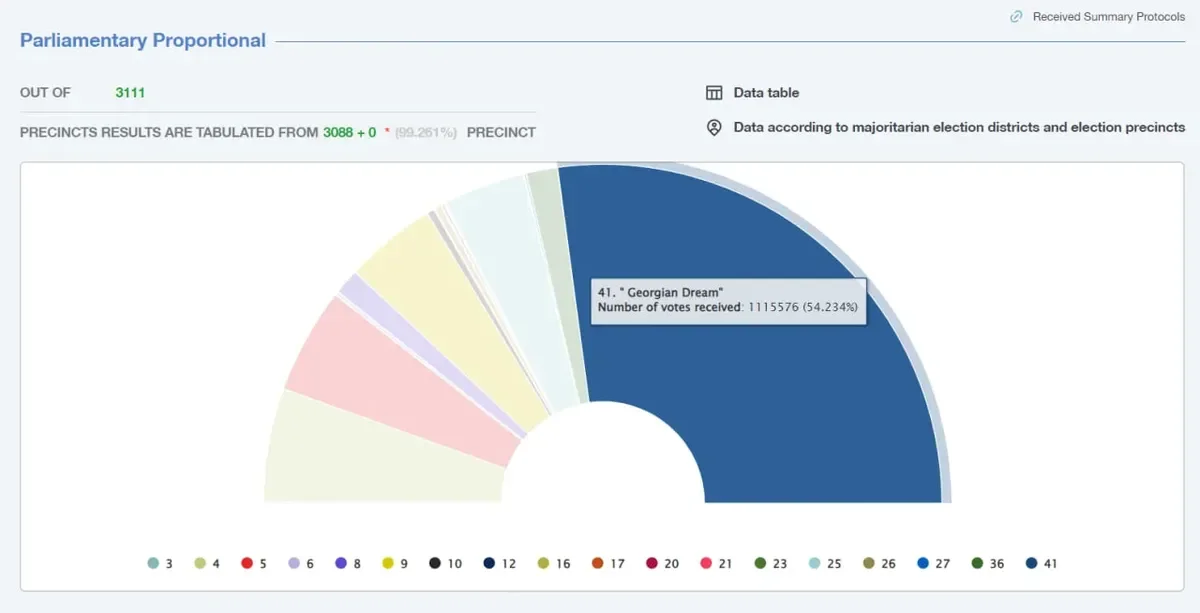1200x613 pixels.
Task: Click the orange legend dot for party 17
Action: point(598,564)
